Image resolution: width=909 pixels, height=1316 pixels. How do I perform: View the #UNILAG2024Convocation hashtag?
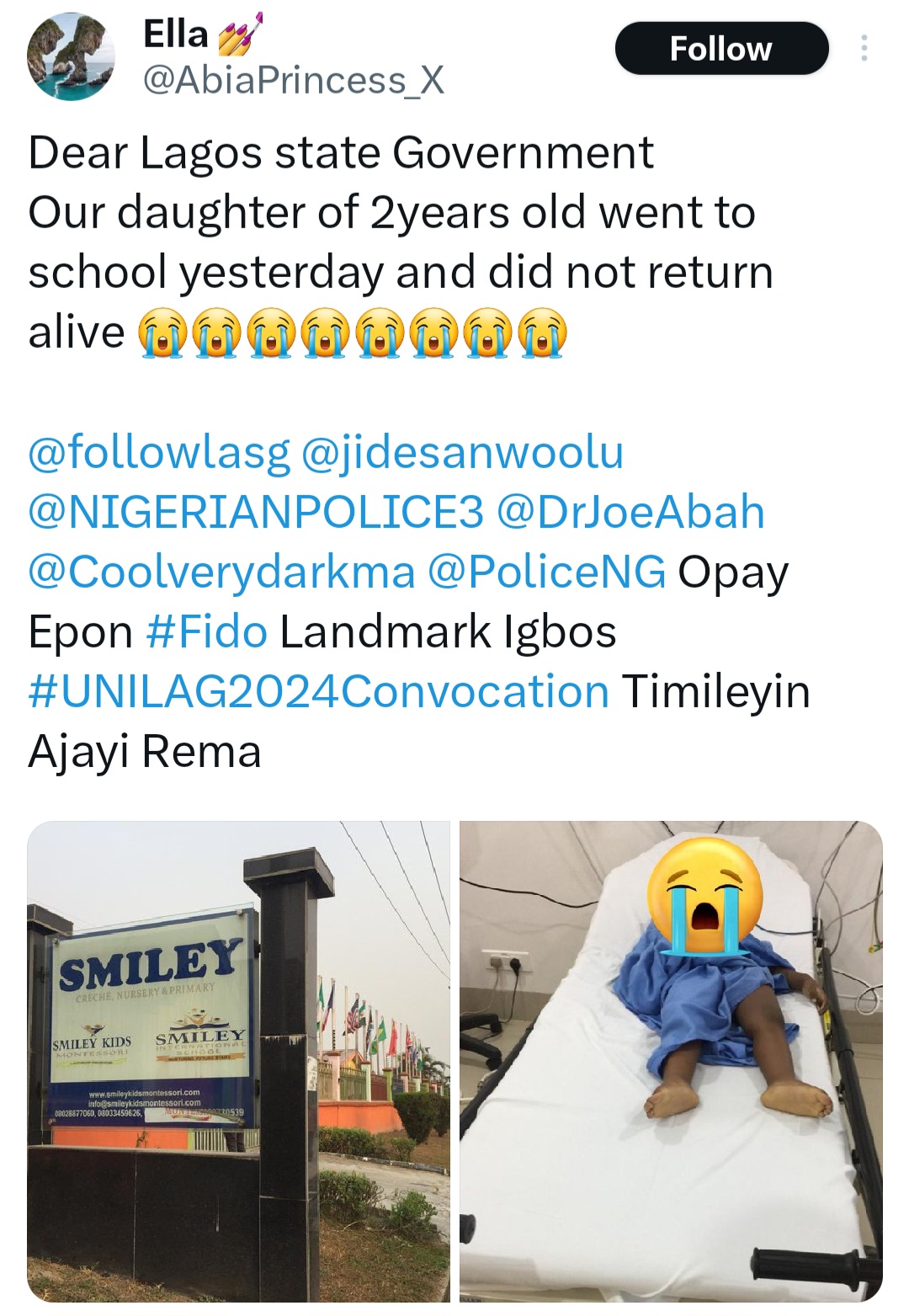pyautogui.click(x=319, y=691)
